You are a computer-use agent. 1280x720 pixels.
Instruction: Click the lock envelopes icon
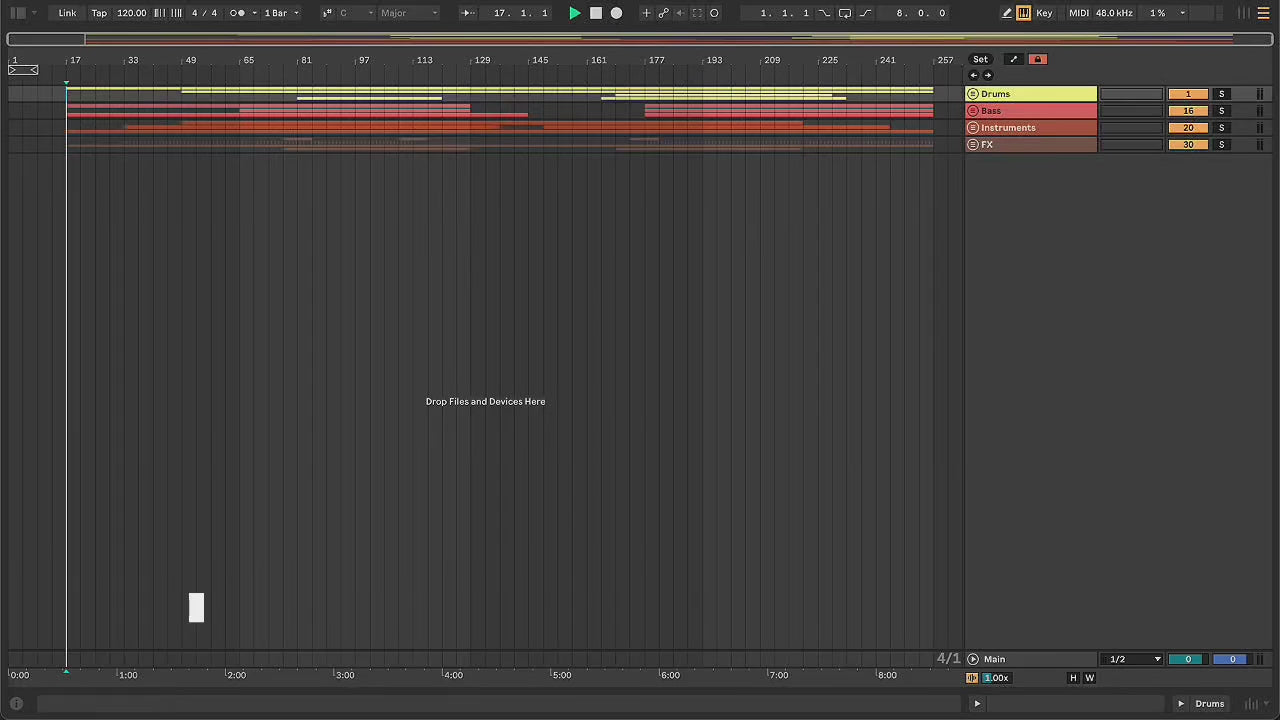pos(1038,59)
